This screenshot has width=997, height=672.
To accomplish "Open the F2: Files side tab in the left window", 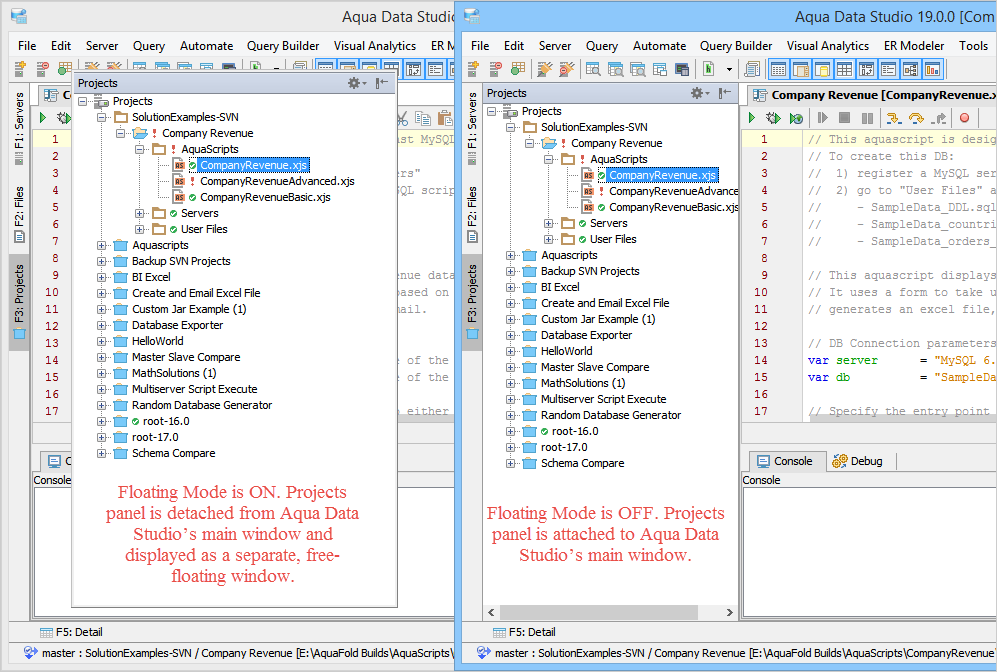I will point(19,214).
